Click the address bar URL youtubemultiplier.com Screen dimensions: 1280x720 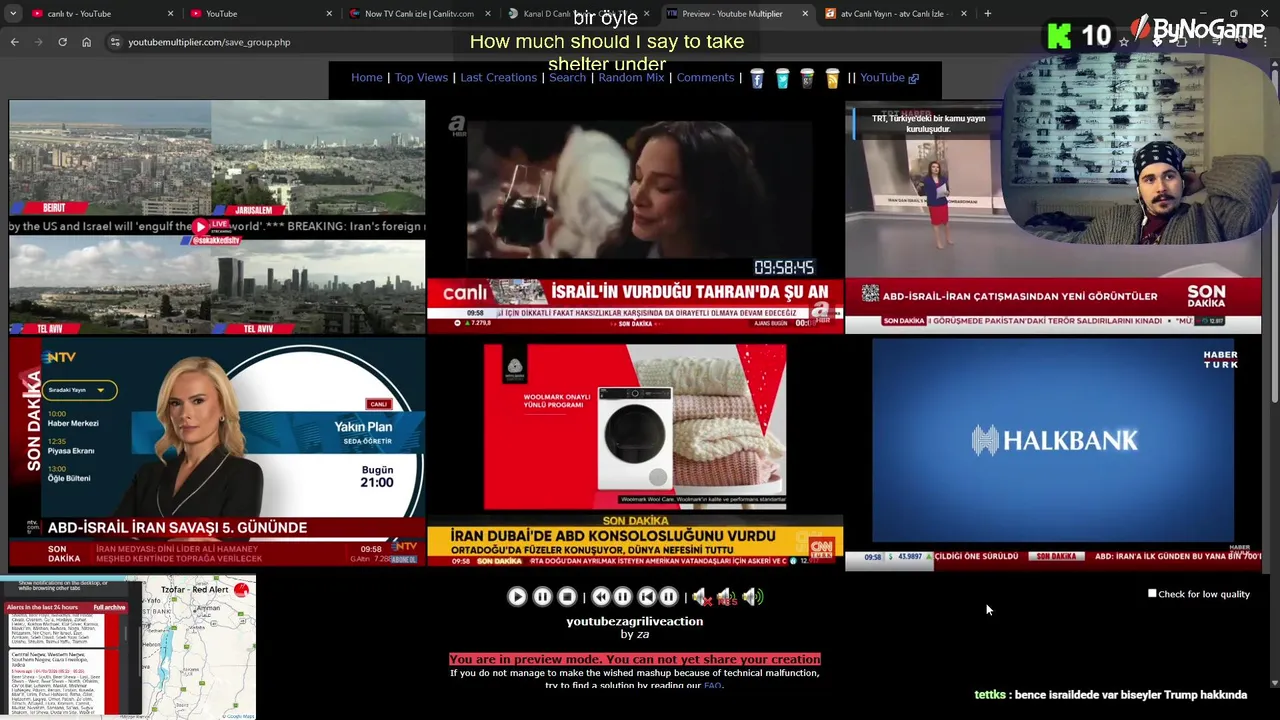tap(209, 42)
